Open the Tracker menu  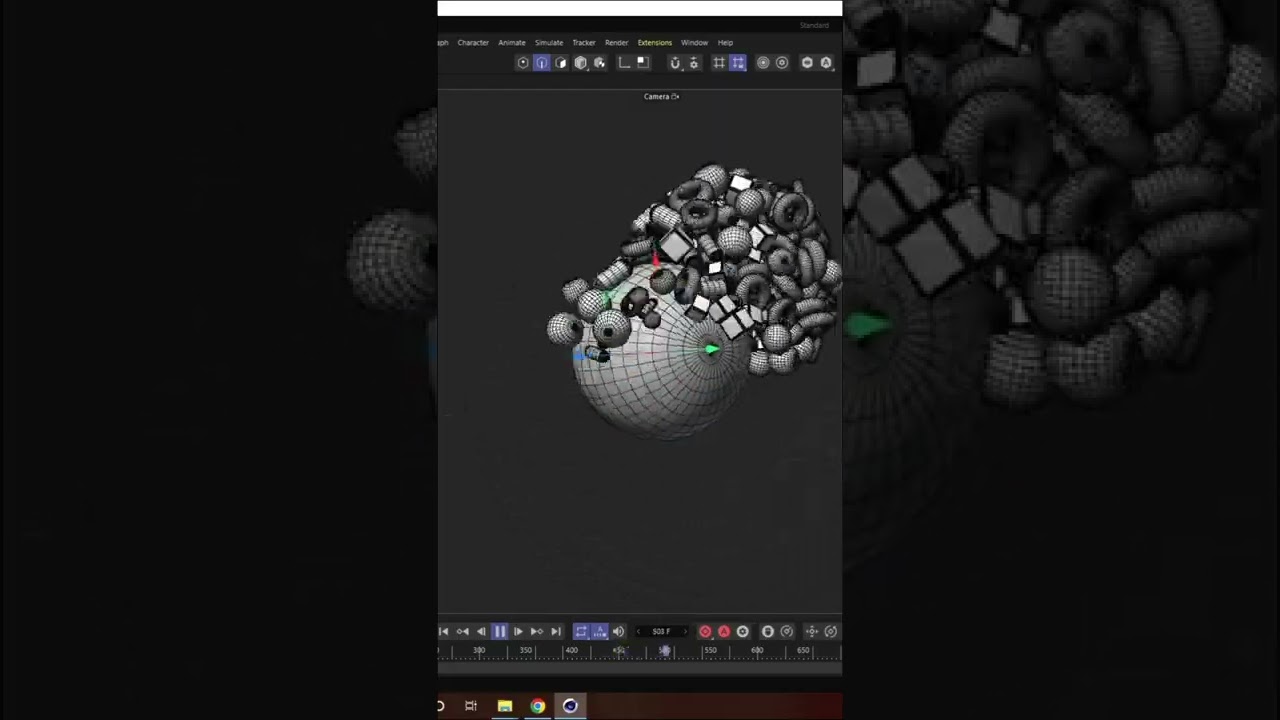(x=584, y=43)
